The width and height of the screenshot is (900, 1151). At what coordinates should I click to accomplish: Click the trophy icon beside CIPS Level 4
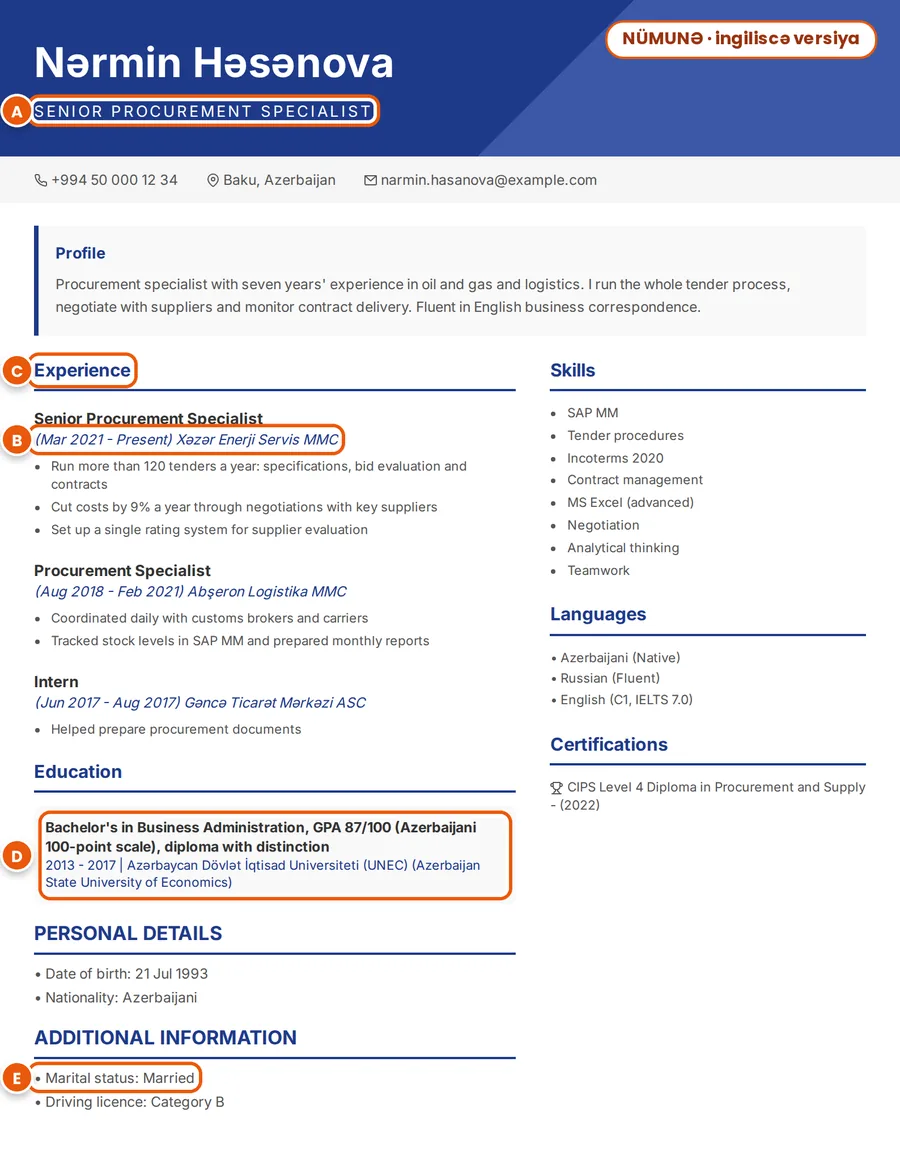click(x=556, y=788)
